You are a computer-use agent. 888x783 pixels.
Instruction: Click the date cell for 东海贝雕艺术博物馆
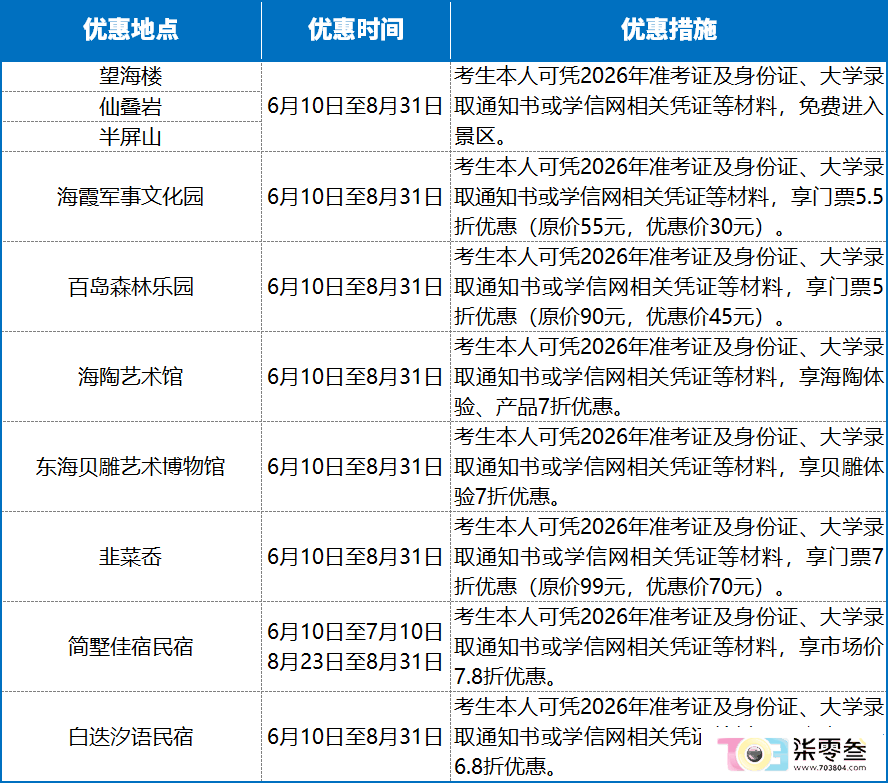tap(355, 467)
